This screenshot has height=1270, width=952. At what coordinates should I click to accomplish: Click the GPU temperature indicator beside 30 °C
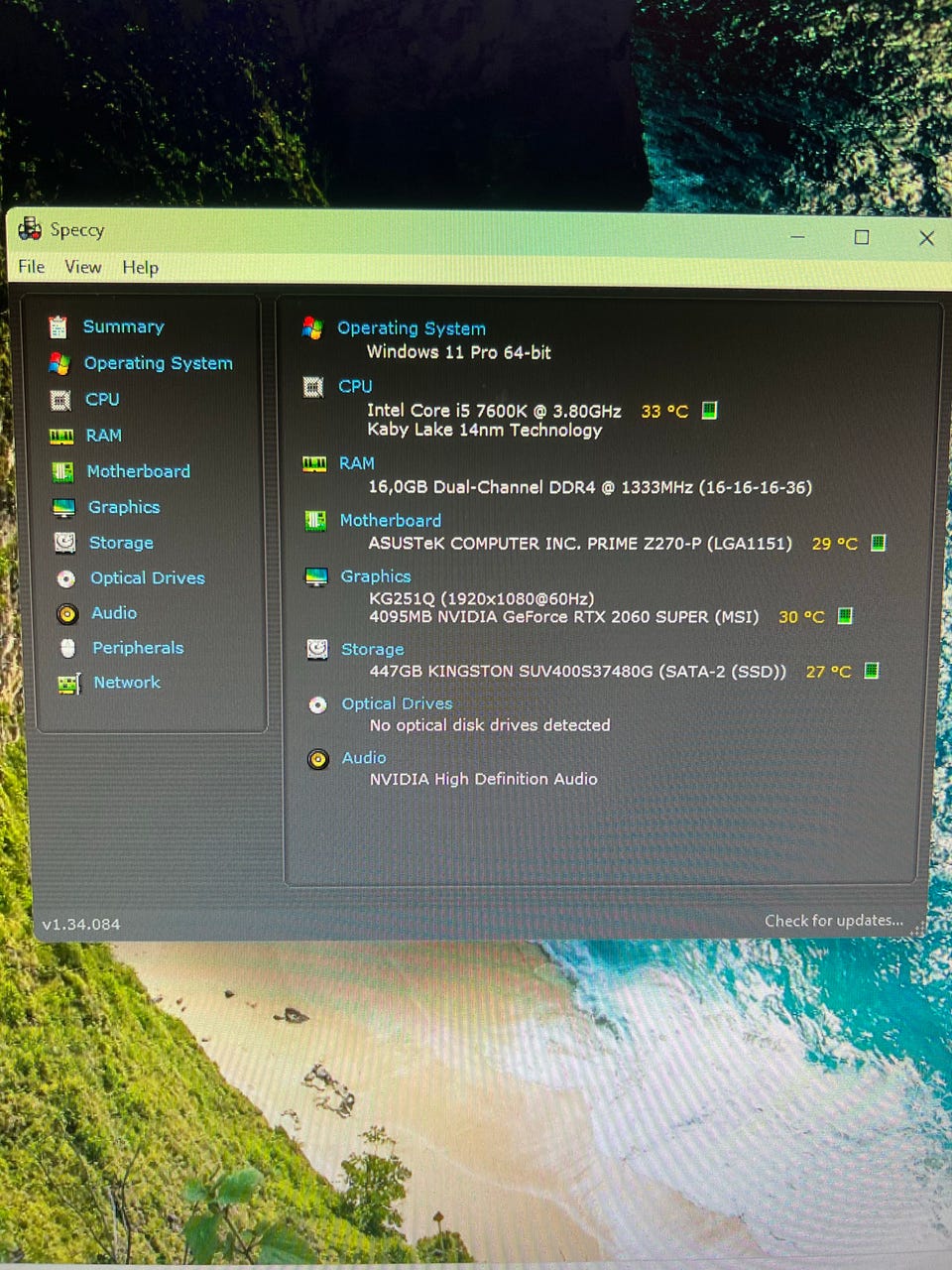coord(845,616)
